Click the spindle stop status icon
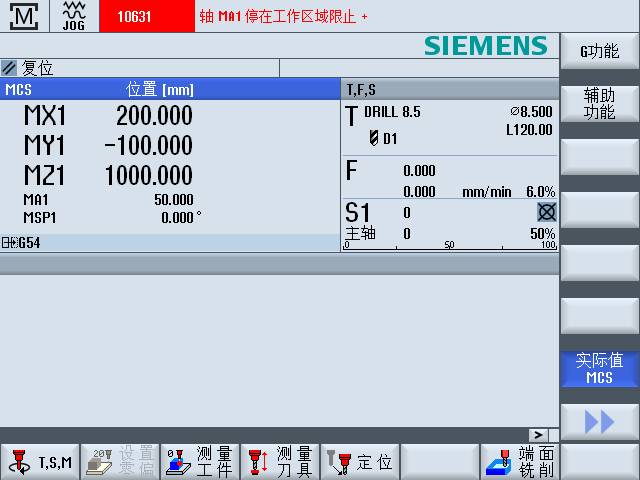640x480 pixels. [546, 212]
